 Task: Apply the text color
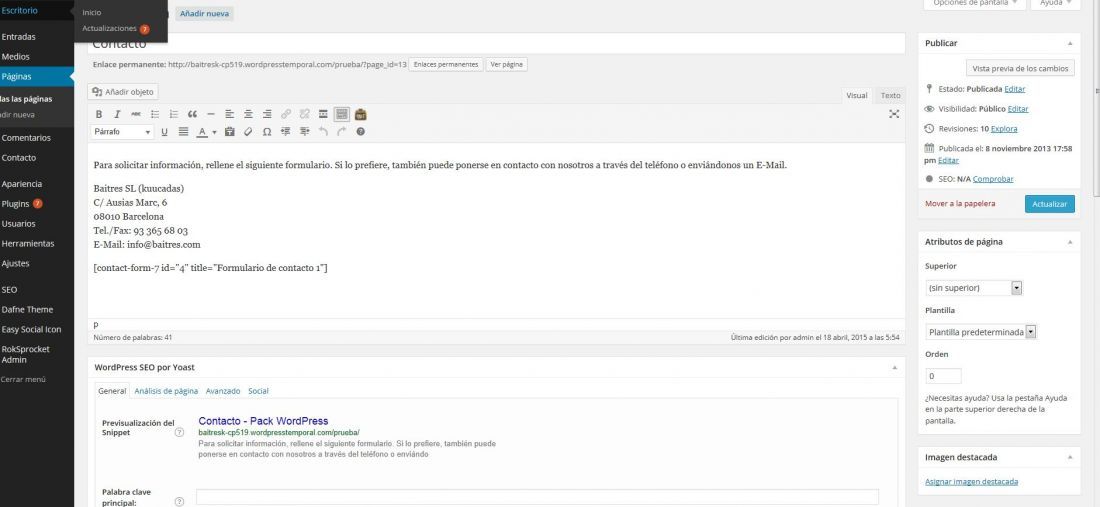(201, 132)
